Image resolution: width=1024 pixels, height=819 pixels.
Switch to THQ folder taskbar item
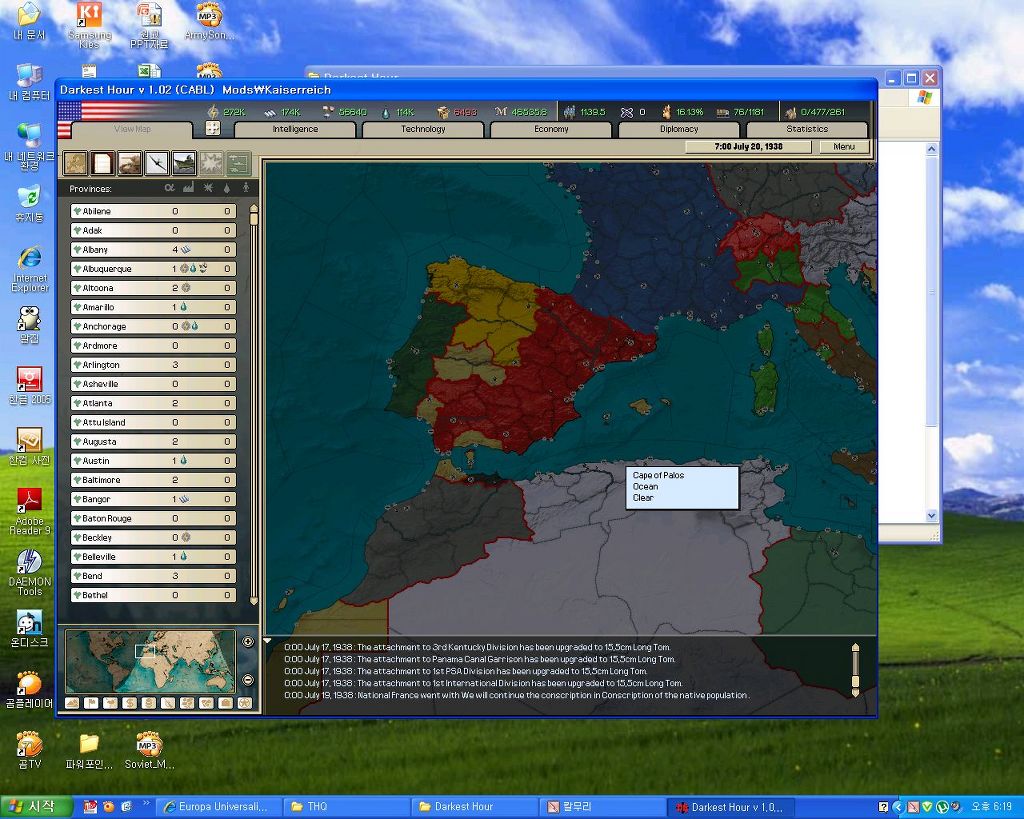347,807
